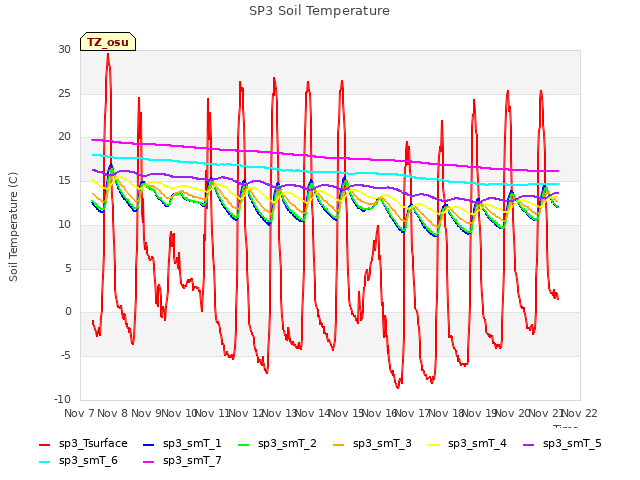Click the 25 y-axis tick label
The width and height of the screenshot is (640, 480).
(x=64, y=94)
